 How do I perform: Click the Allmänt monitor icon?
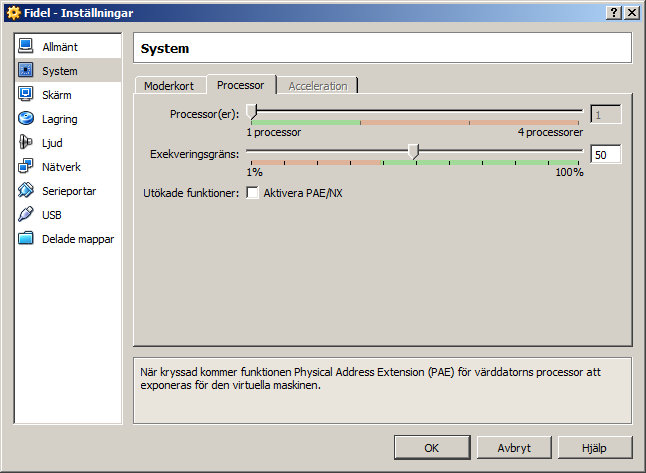[x=26, y=47]
